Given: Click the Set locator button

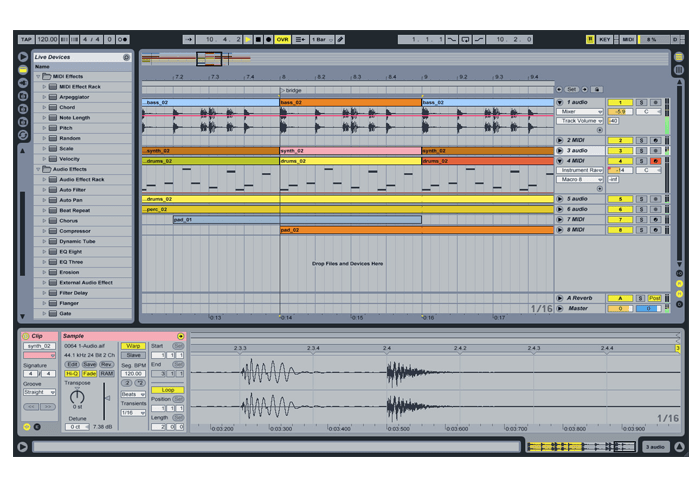Looking at the screenshot, I should [572, 89].
